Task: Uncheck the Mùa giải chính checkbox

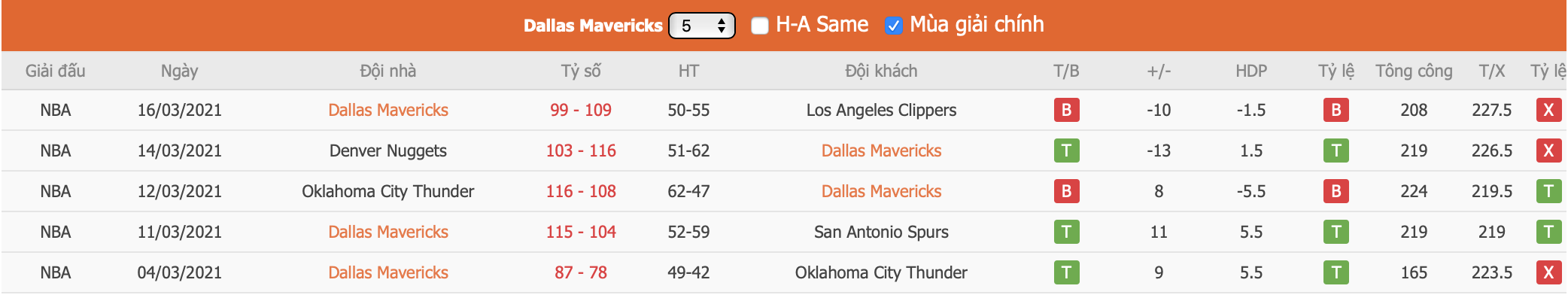Action: [x=893, y=26]
